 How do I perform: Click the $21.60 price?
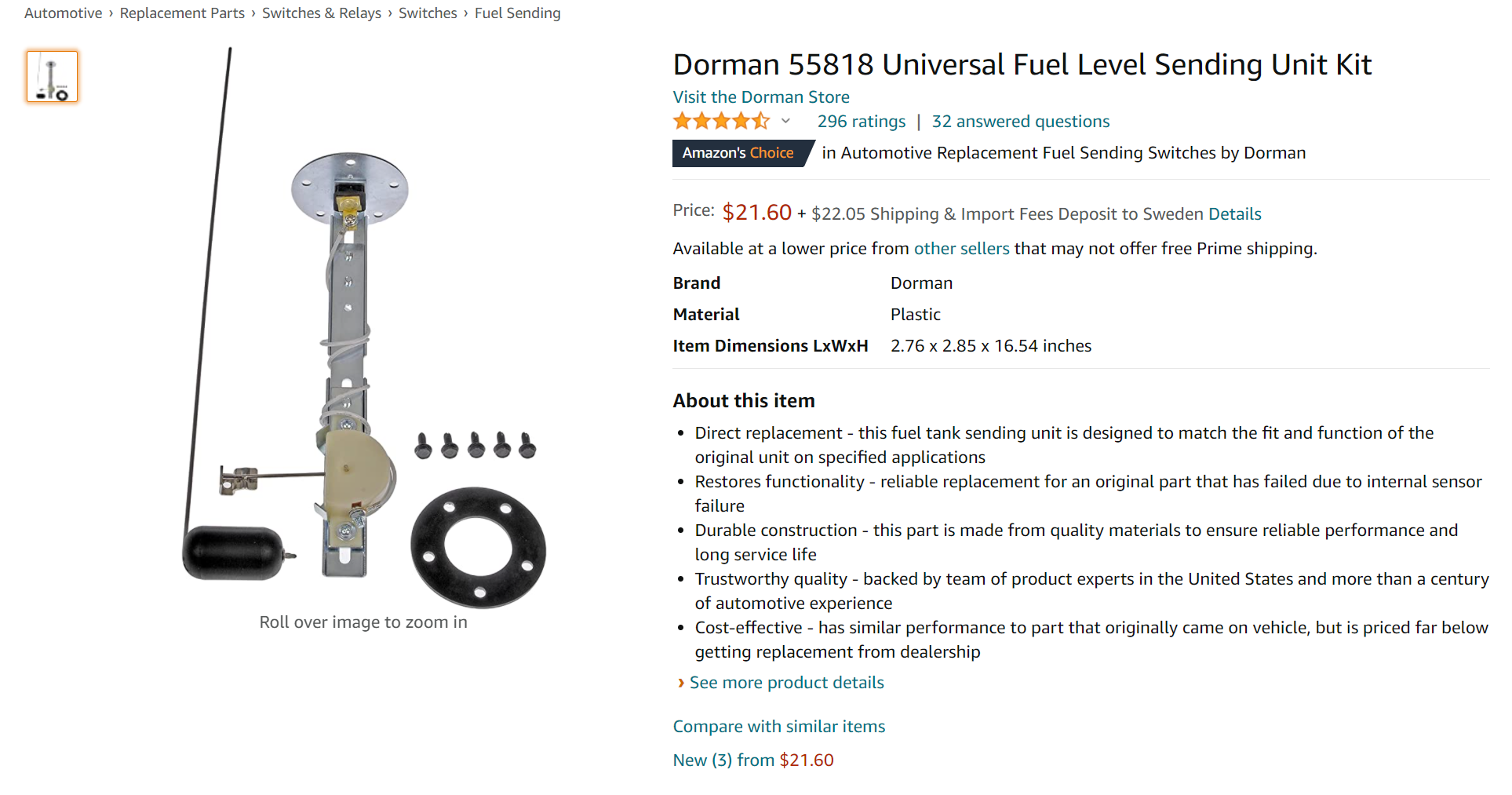coord(757,213)
